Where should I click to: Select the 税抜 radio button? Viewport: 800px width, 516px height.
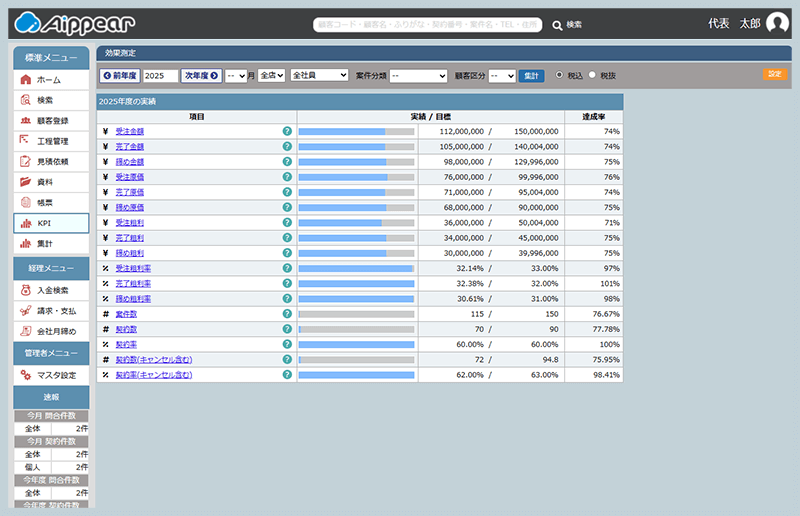click(592, 75)
